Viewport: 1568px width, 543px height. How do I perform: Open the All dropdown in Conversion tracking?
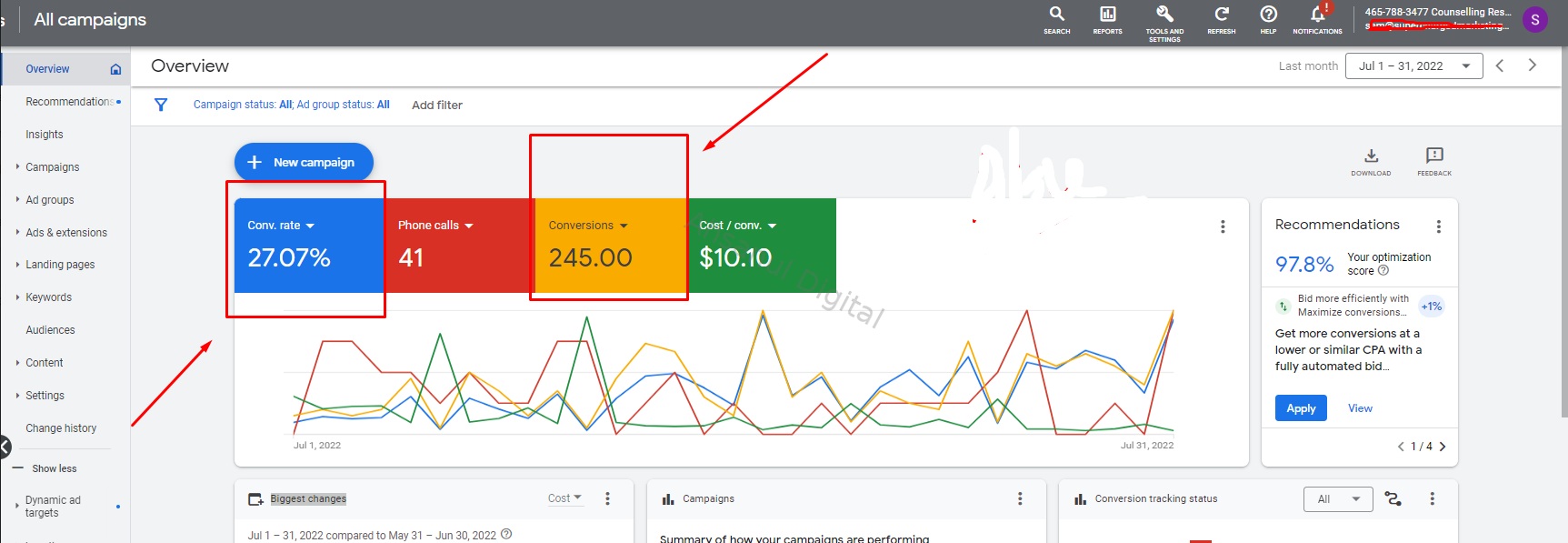pyautogui.click(x=1336, y=498)
